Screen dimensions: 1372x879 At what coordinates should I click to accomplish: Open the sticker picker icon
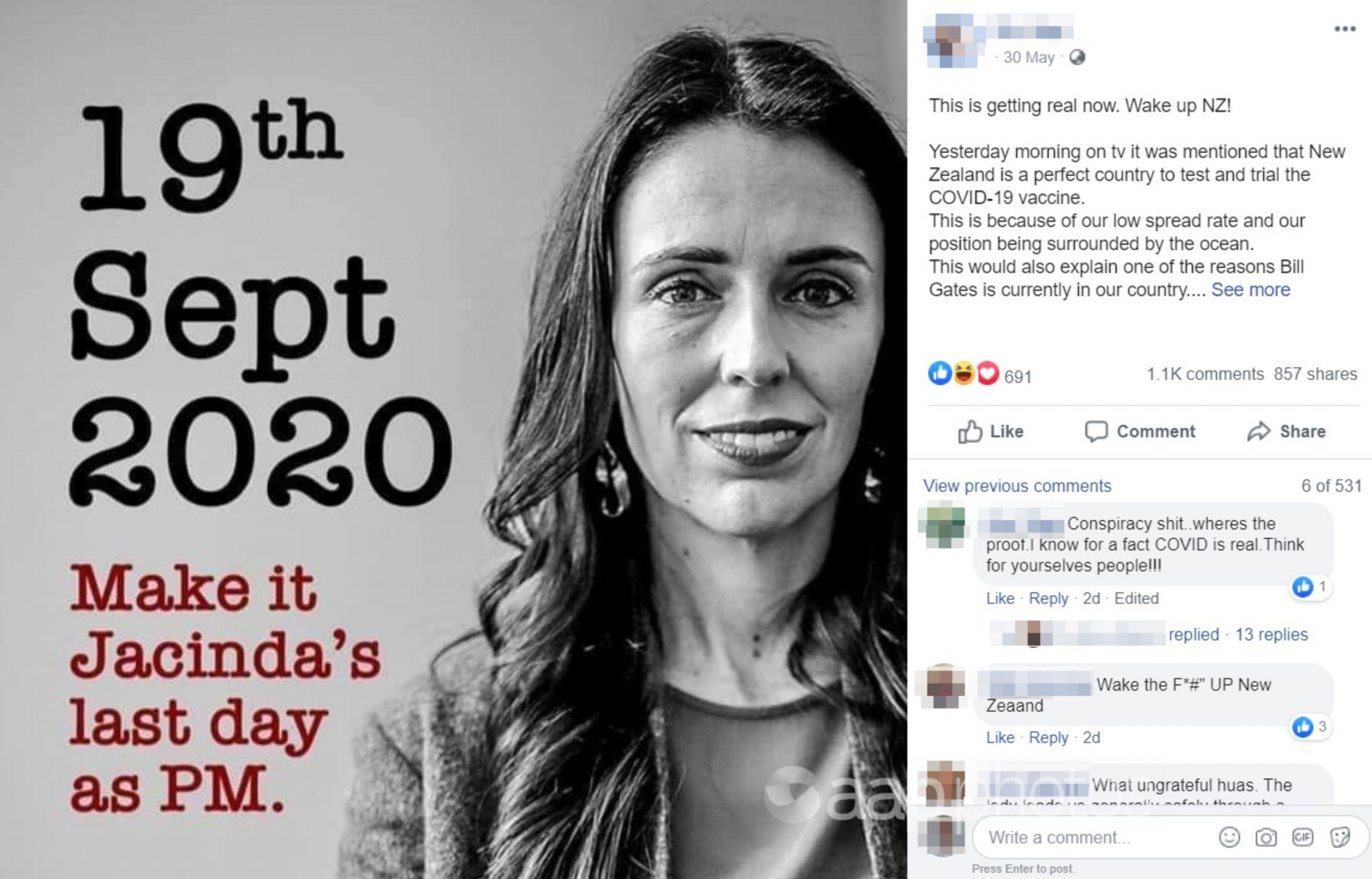coord(1339,837)
